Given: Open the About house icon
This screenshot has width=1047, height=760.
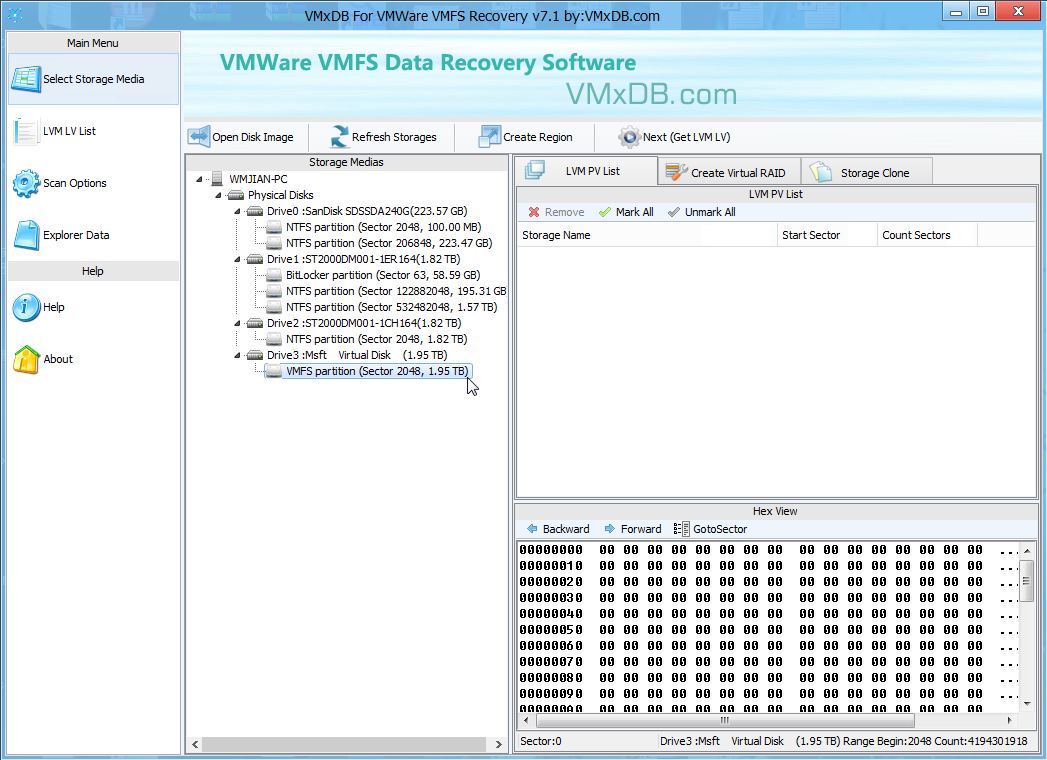Looking at the screenshot, I should coord(26,359).
